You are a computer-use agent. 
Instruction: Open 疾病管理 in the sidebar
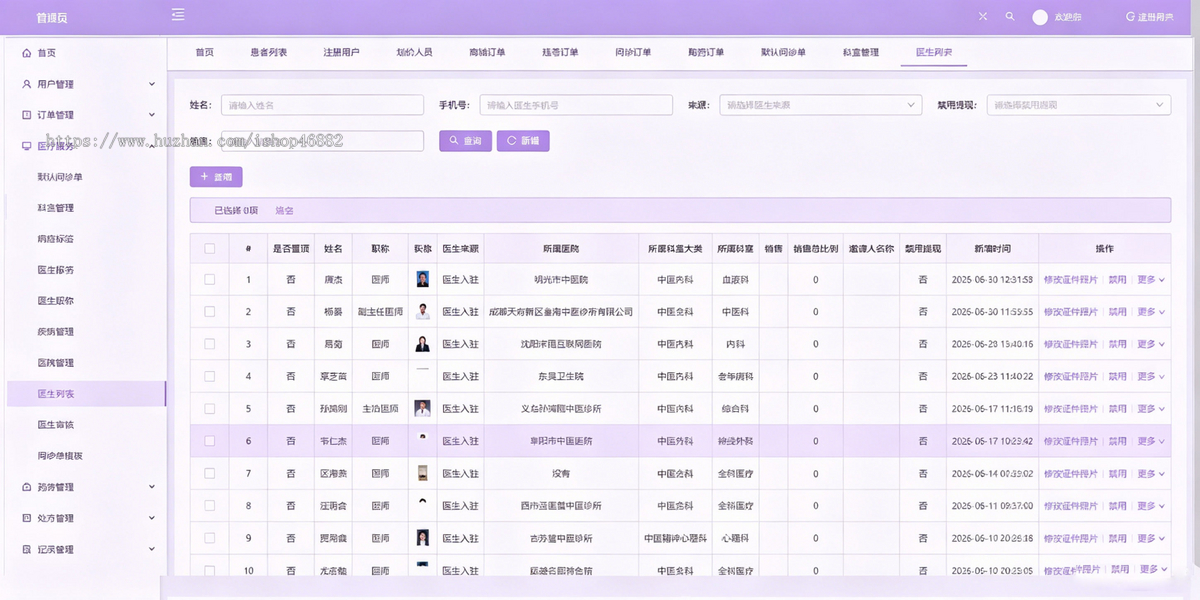[x=55, y=332]
